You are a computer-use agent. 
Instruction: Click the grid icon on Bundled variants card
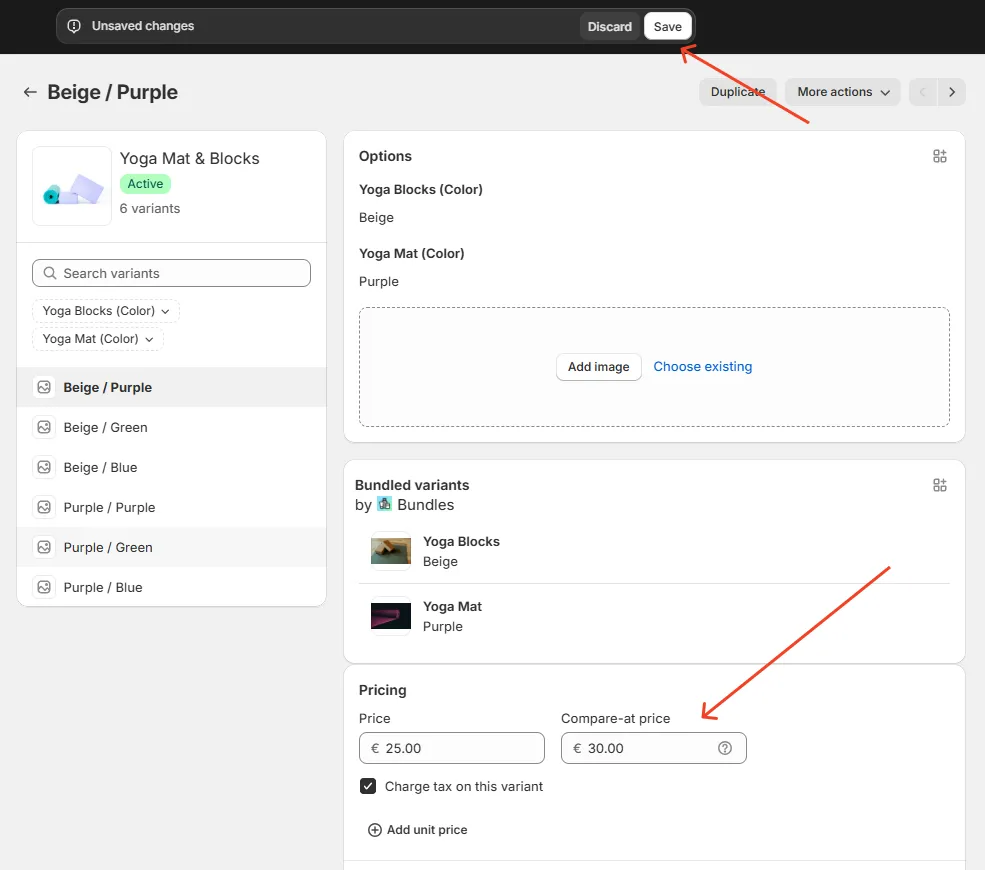pos(939,485)
